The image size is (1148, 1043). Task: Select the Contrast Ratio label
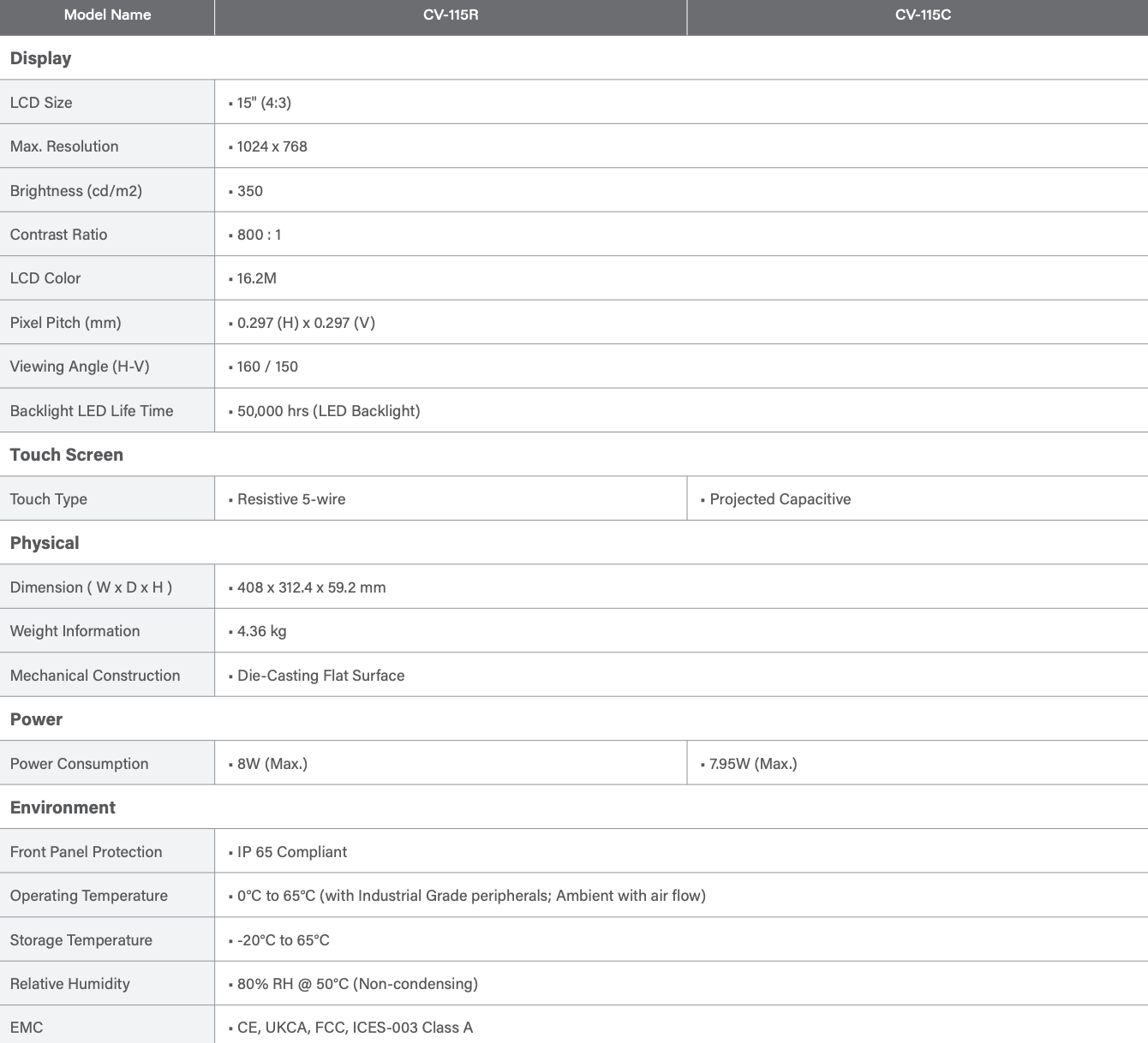pos(59,235)
